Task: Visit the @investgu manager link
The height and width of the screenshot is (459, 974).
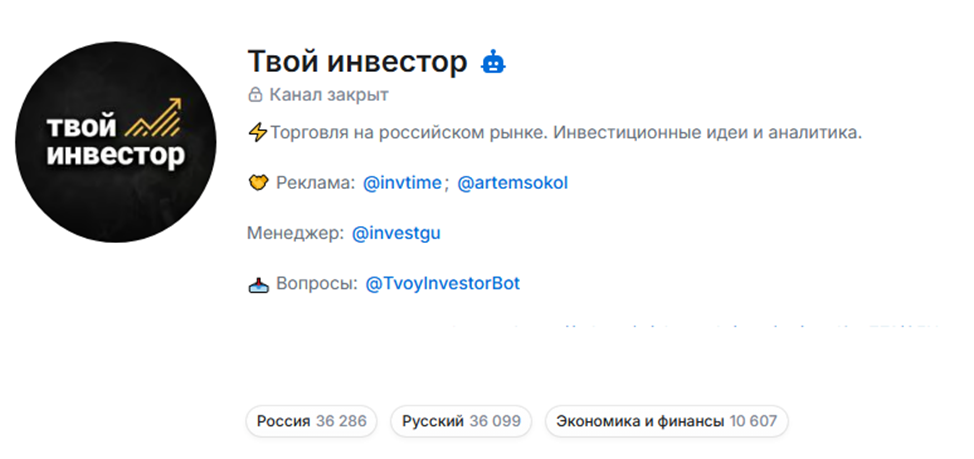Action: click(396, 233)
